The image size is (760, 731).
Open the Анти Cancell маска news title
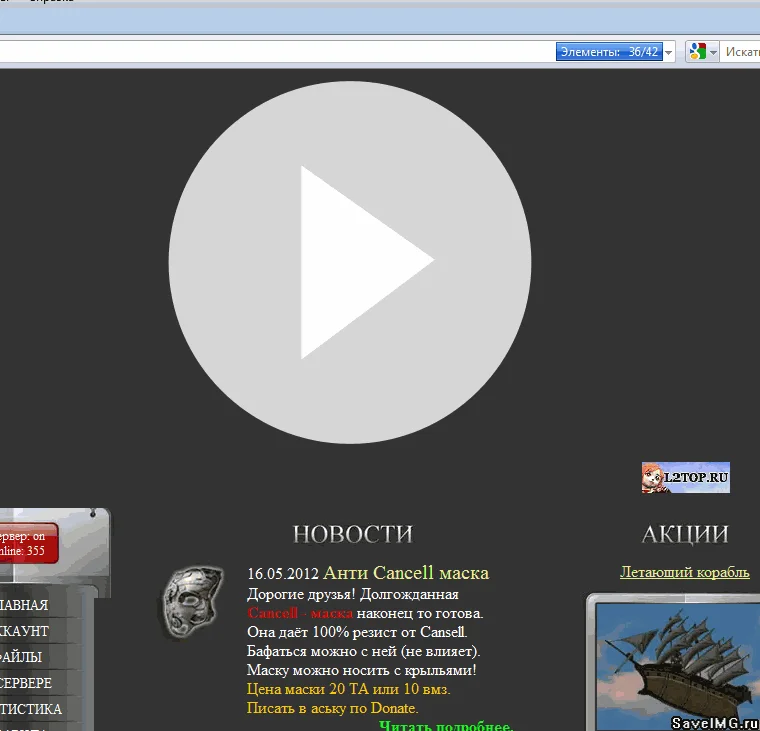pos(406,573)
